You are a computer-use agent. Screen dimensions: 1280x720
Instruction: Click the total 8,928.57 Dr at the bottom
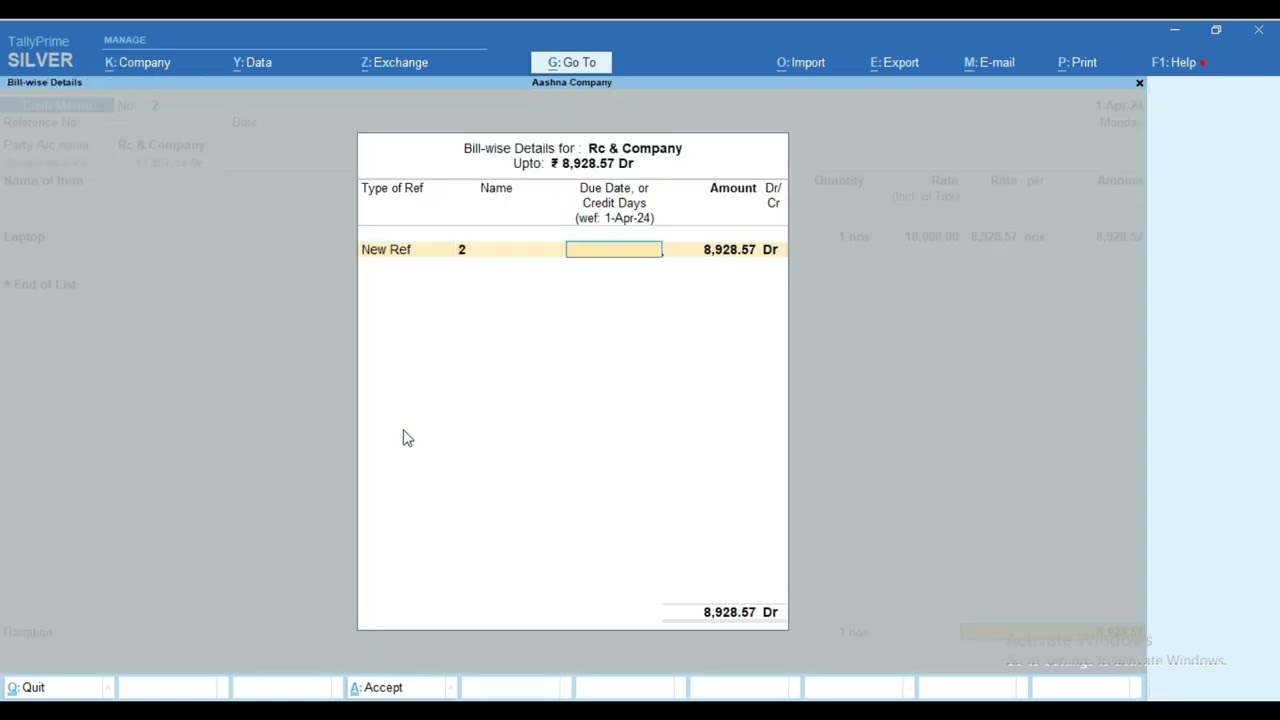[740, 612]
